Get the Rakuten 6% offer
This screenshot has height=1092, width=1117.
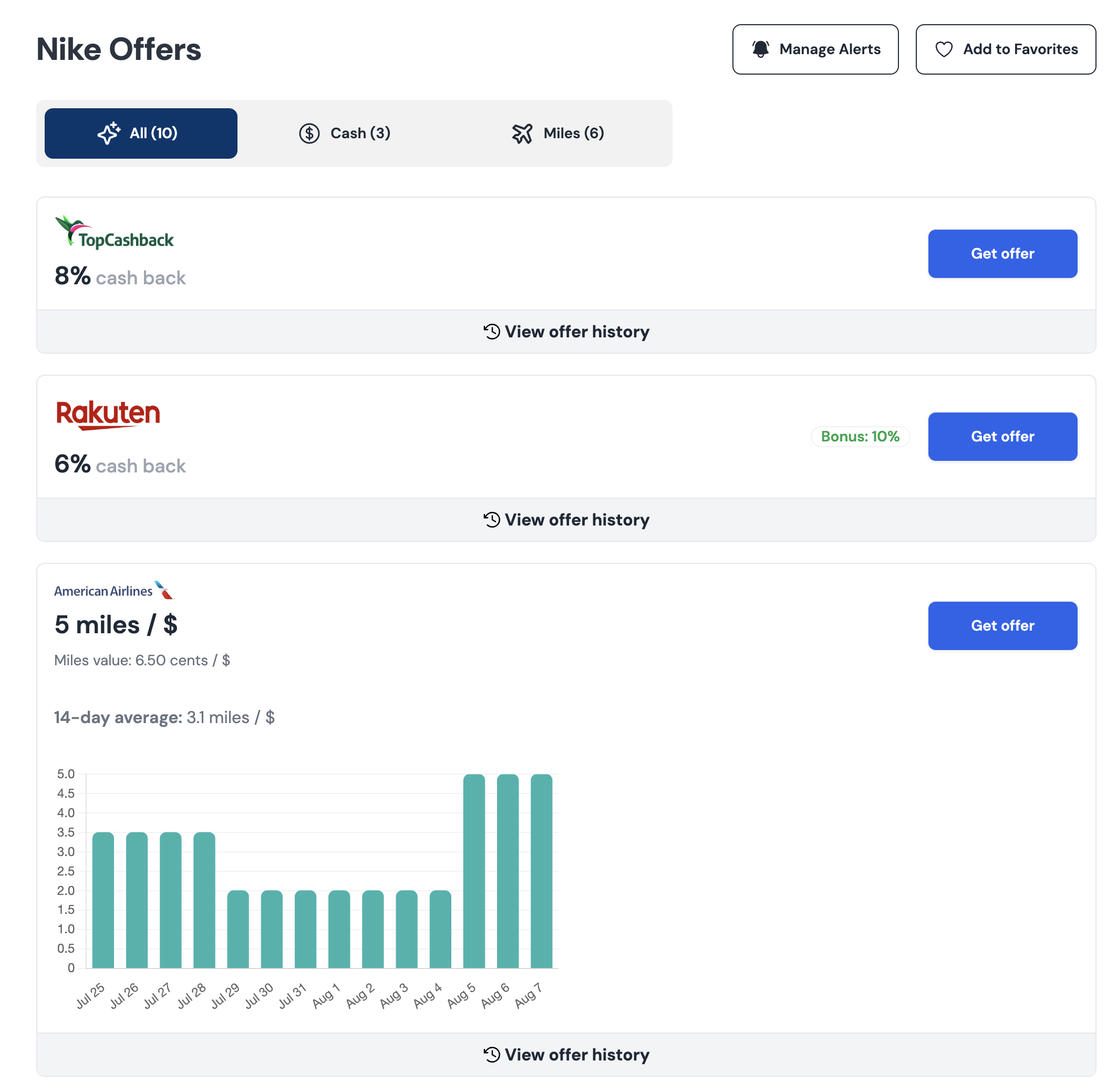[x=1002, y=437]
